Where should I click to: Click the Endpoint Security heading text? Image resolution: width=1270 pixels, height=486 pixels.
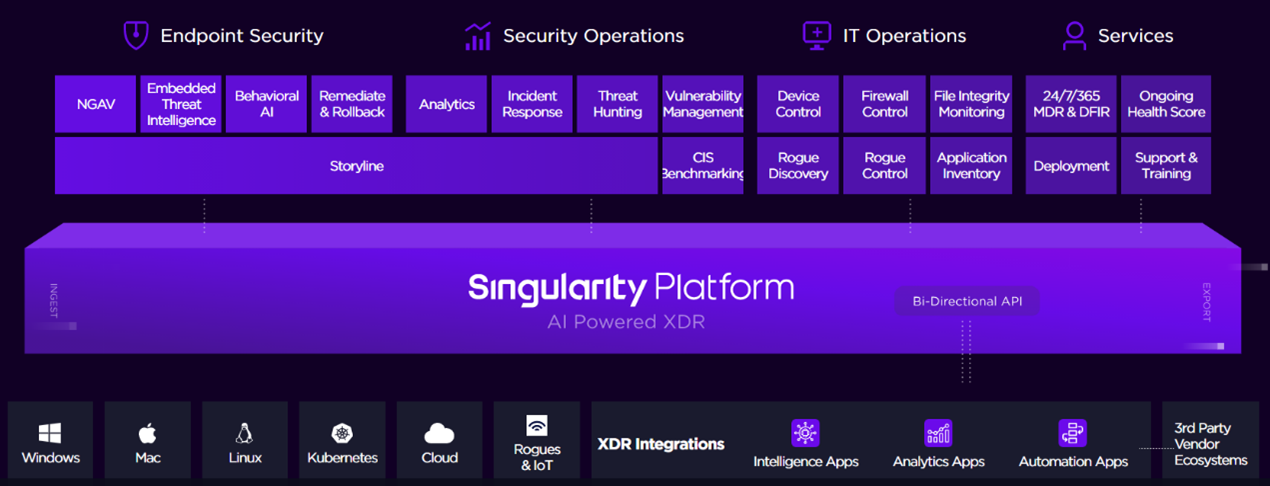pyautogui.click(x=242, y=36)
